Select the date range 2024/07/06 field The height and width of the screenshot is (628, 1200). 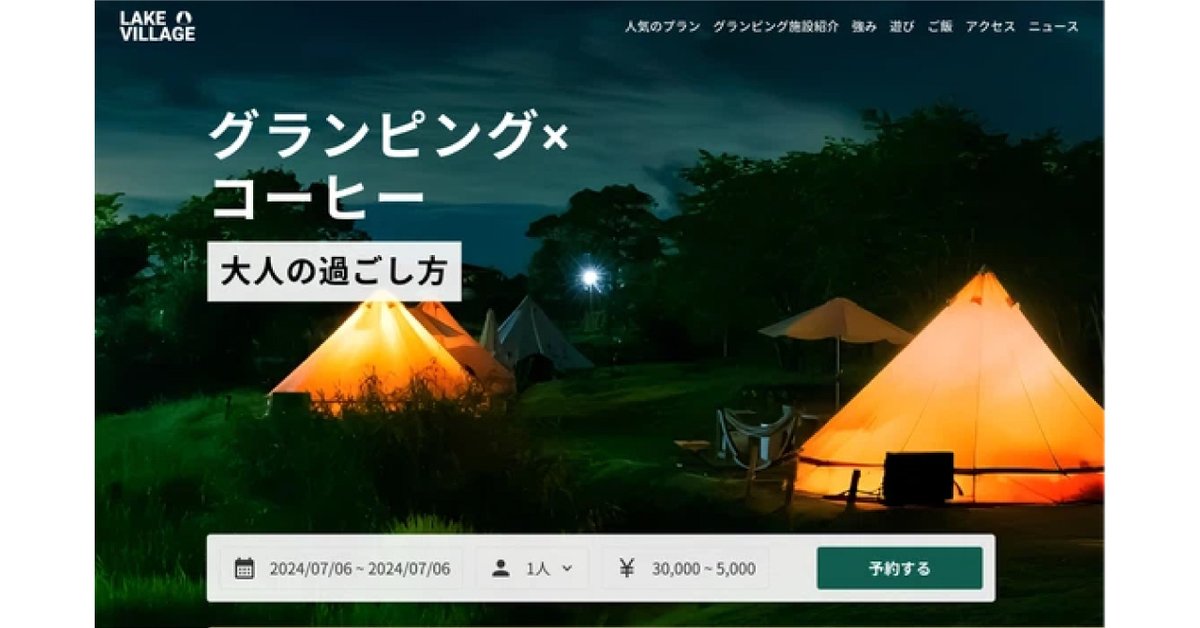pos(341,568)
